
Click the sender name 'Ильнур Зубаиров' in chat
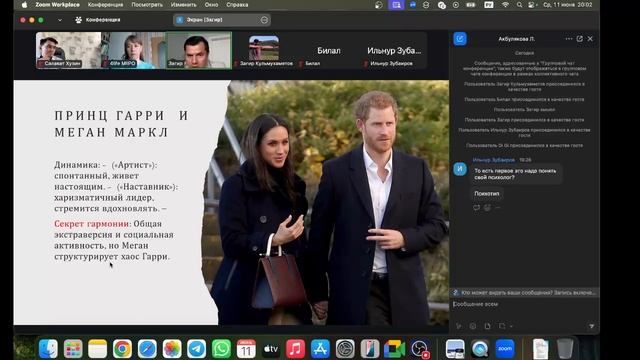[x=493, y=160]
